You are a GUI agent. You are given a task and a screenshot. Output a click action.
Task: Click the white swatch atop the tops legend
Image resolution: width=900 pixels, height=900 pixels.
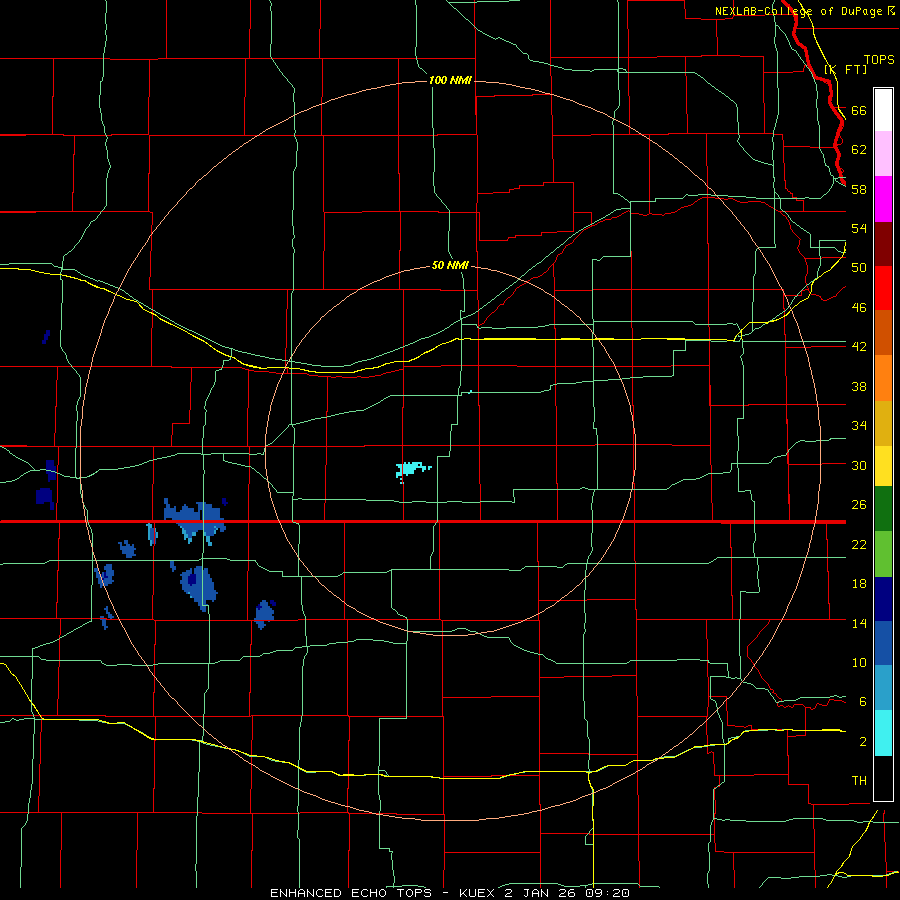[883, 110]
